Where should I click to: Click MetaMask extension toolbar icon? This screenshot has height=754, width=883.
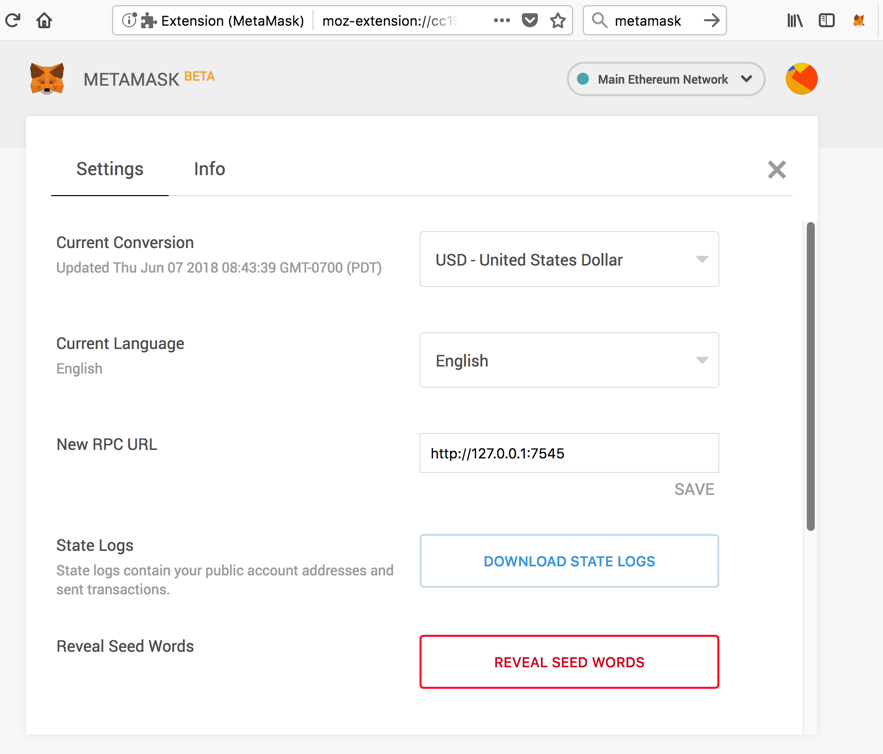point(859,20)
